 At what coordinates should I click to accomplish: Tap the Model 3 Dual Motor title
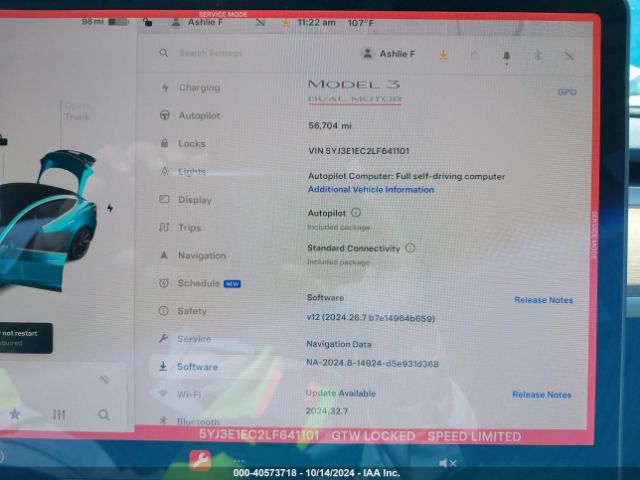[x=354, y=91]
